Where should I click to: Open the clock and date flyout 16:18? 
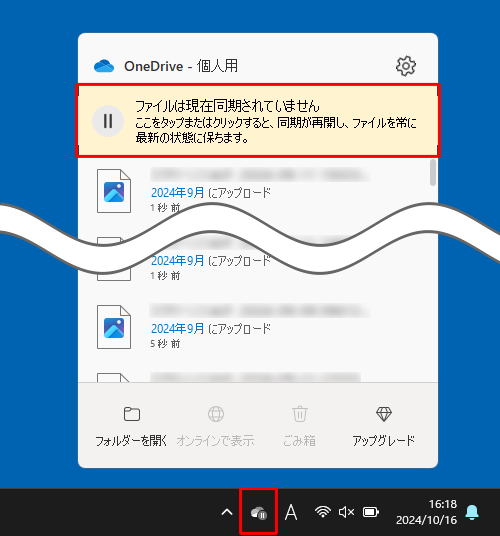coord(426,512)
